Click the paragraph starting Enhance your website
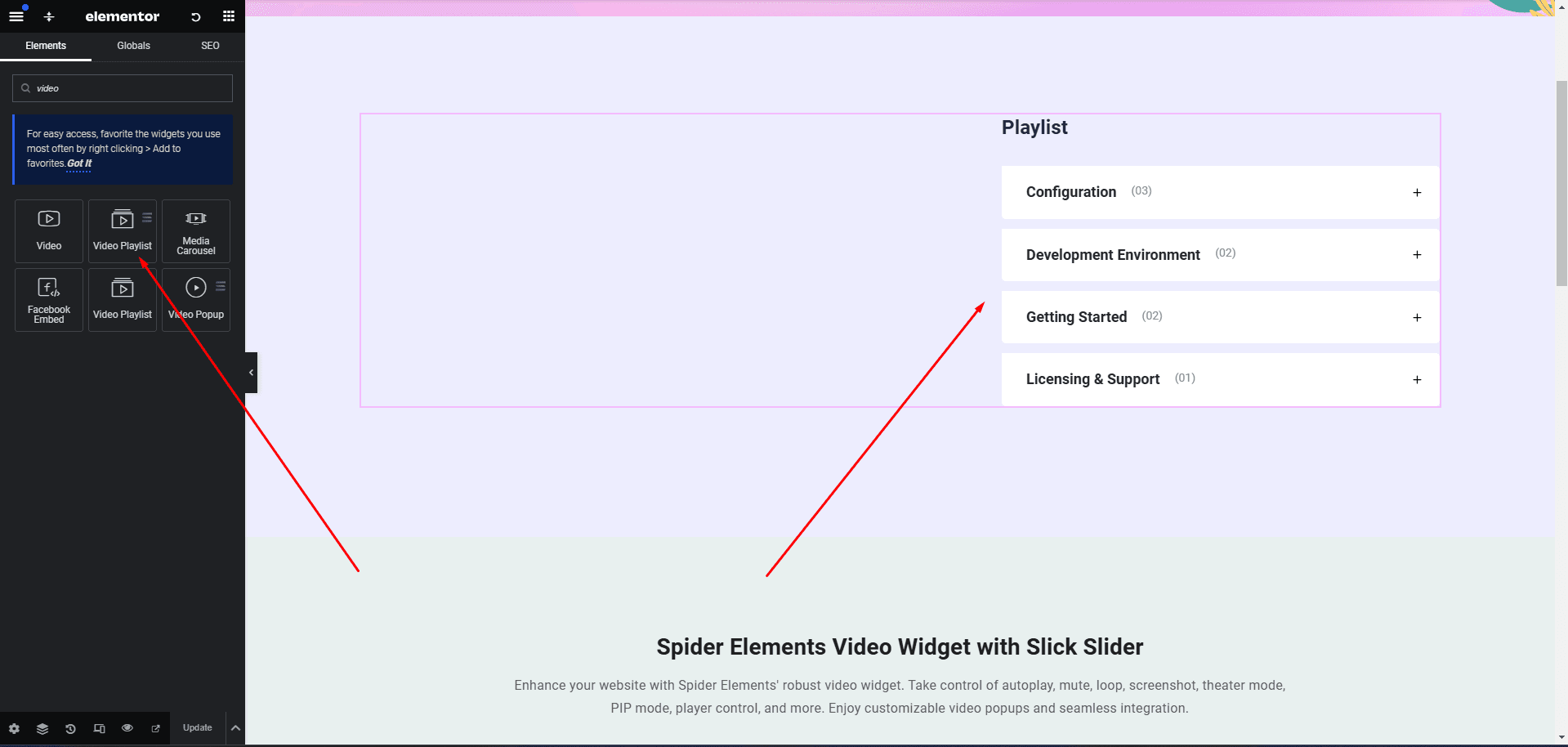Image resolution: width=1568 pixels, height=747 pixels. pos(900,696)
